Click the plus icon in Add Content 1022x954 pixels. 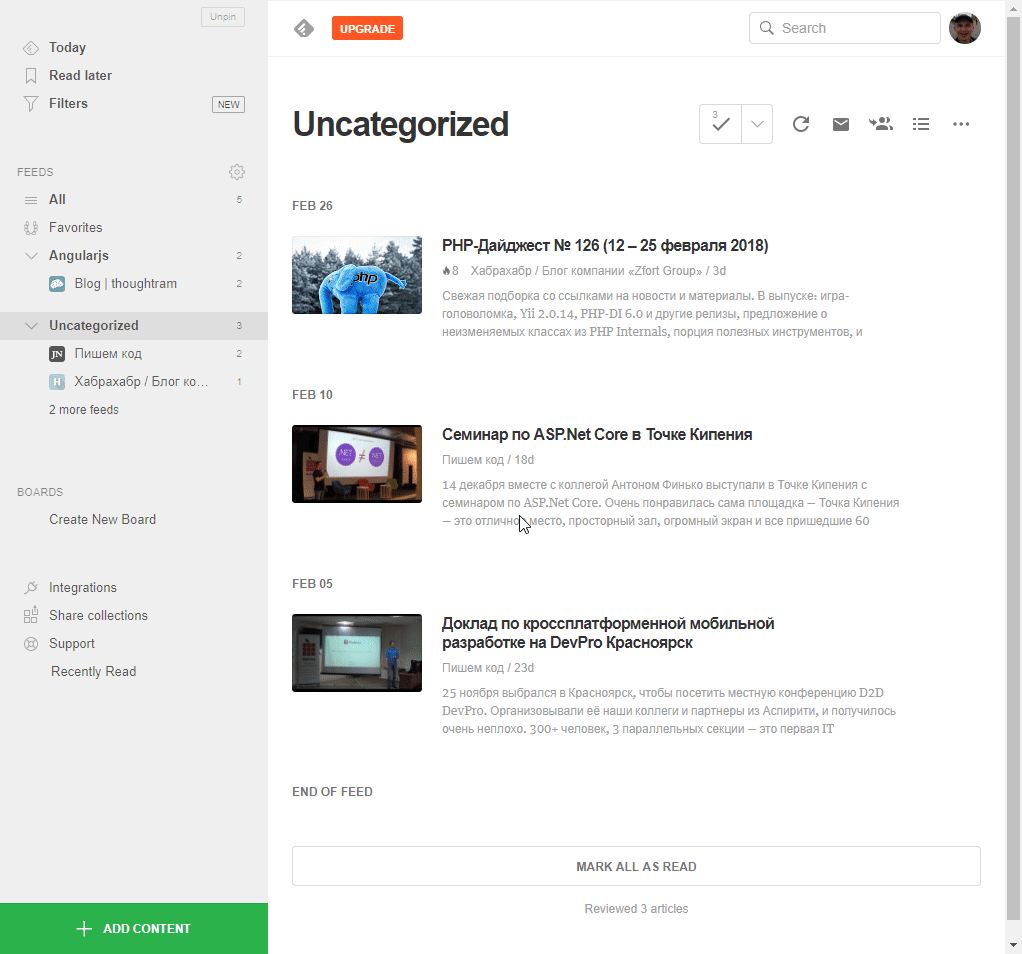tap(84, 929)
